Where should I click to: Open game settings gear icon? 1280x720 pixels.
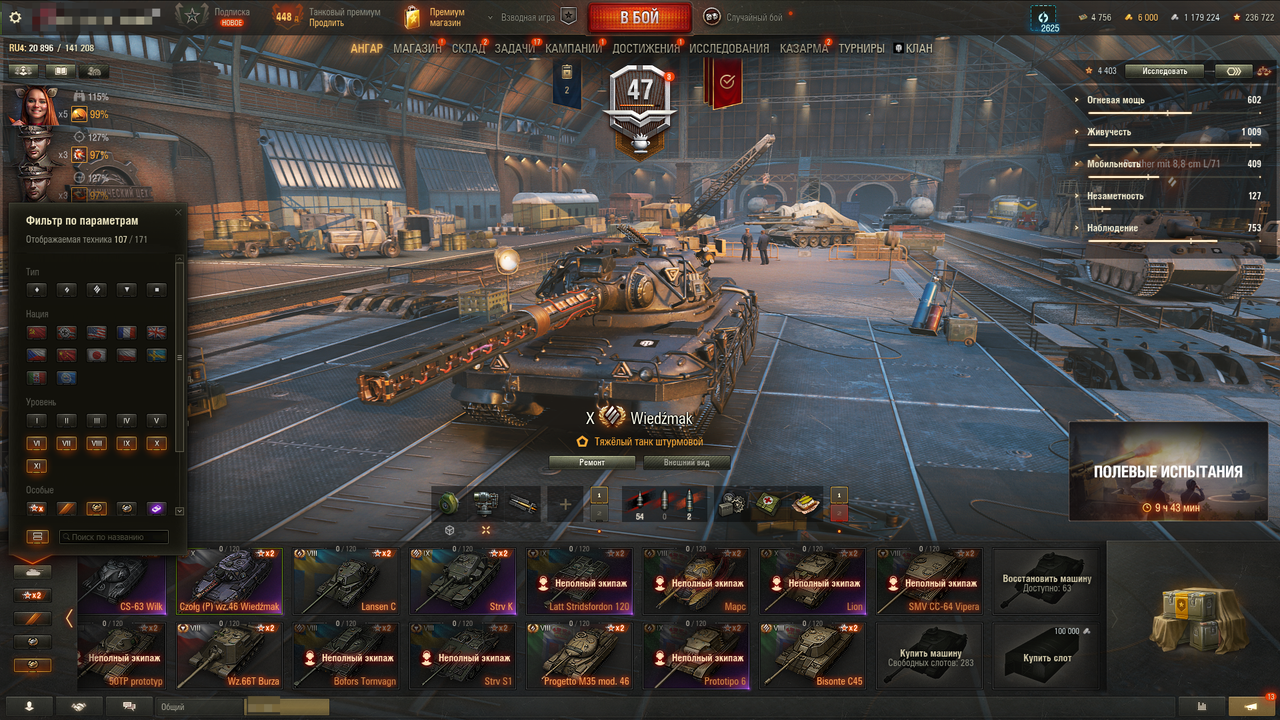point(15,17)
